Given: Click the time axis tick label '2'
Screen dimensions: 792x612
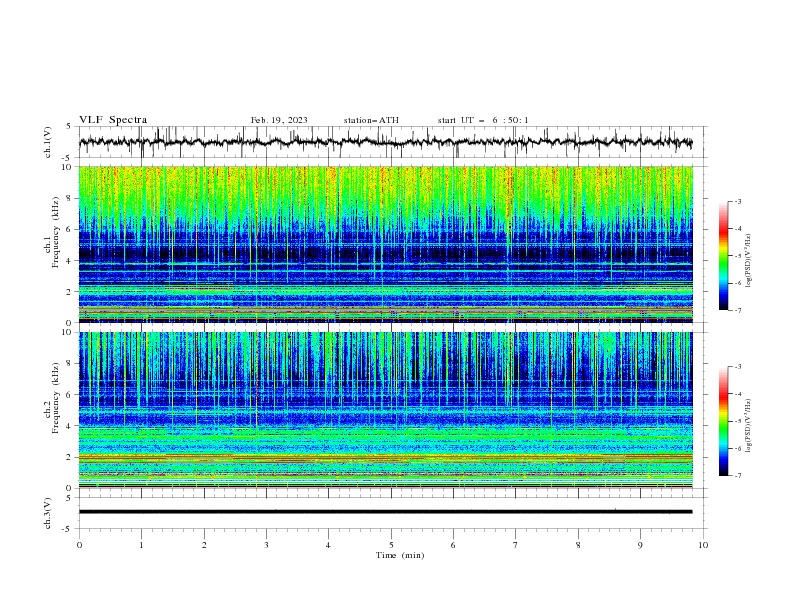Looking at the screenshot, I should 204,545.
